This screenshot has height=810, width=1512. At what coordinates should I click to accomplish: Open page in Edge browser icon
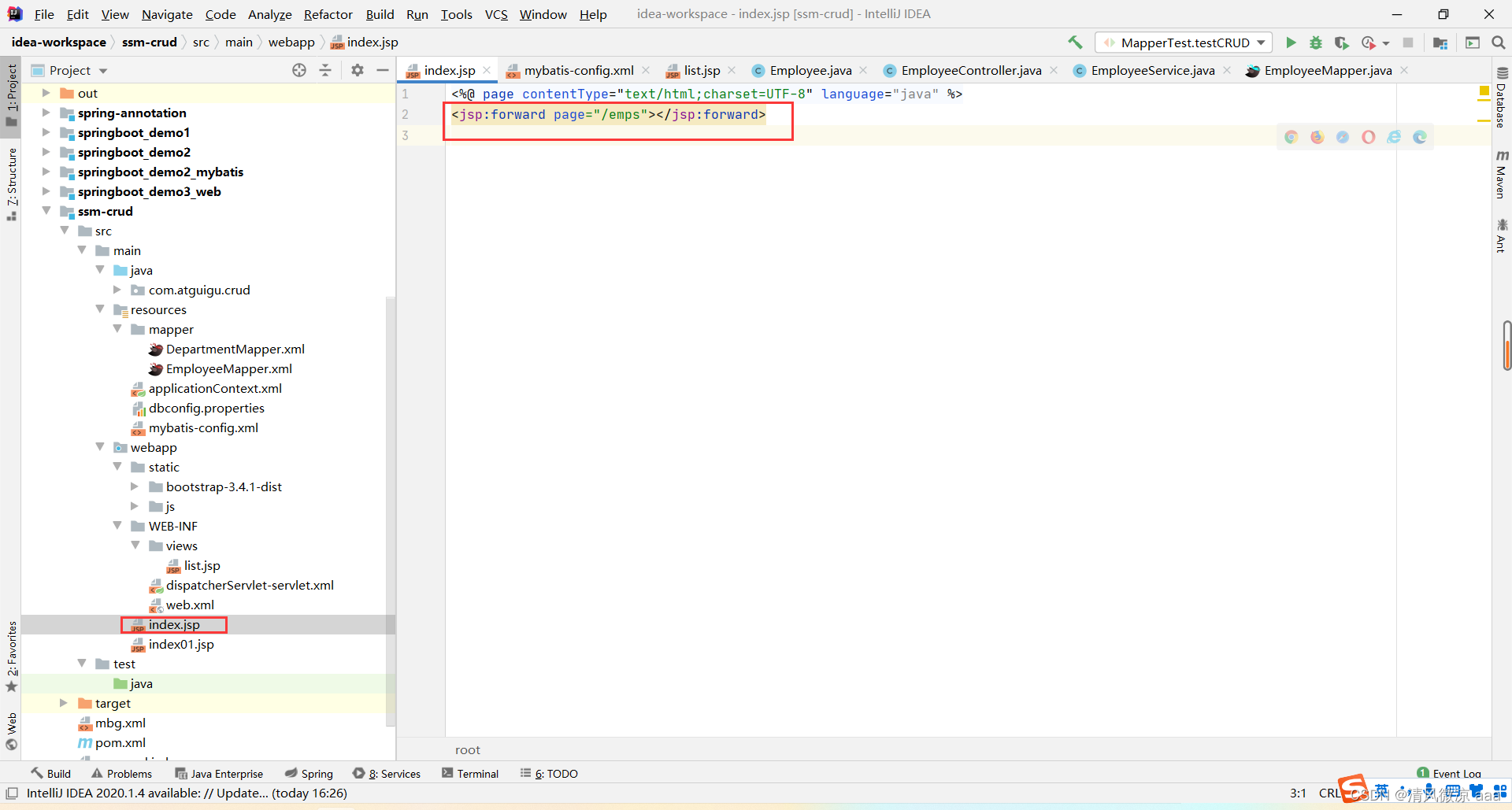click(x=1420, y=137)
